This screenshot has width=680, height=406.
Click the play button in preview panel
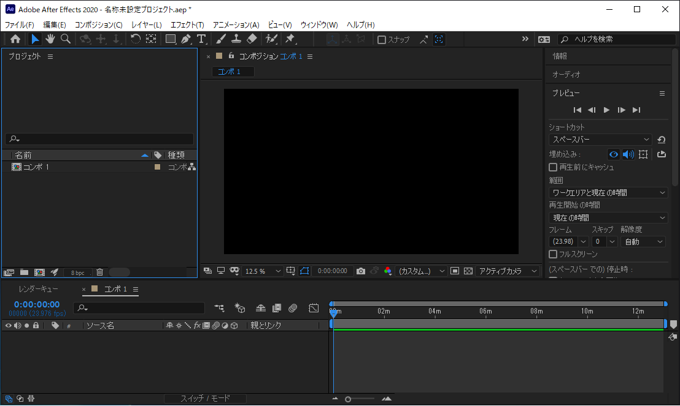(x=606, y=110)
